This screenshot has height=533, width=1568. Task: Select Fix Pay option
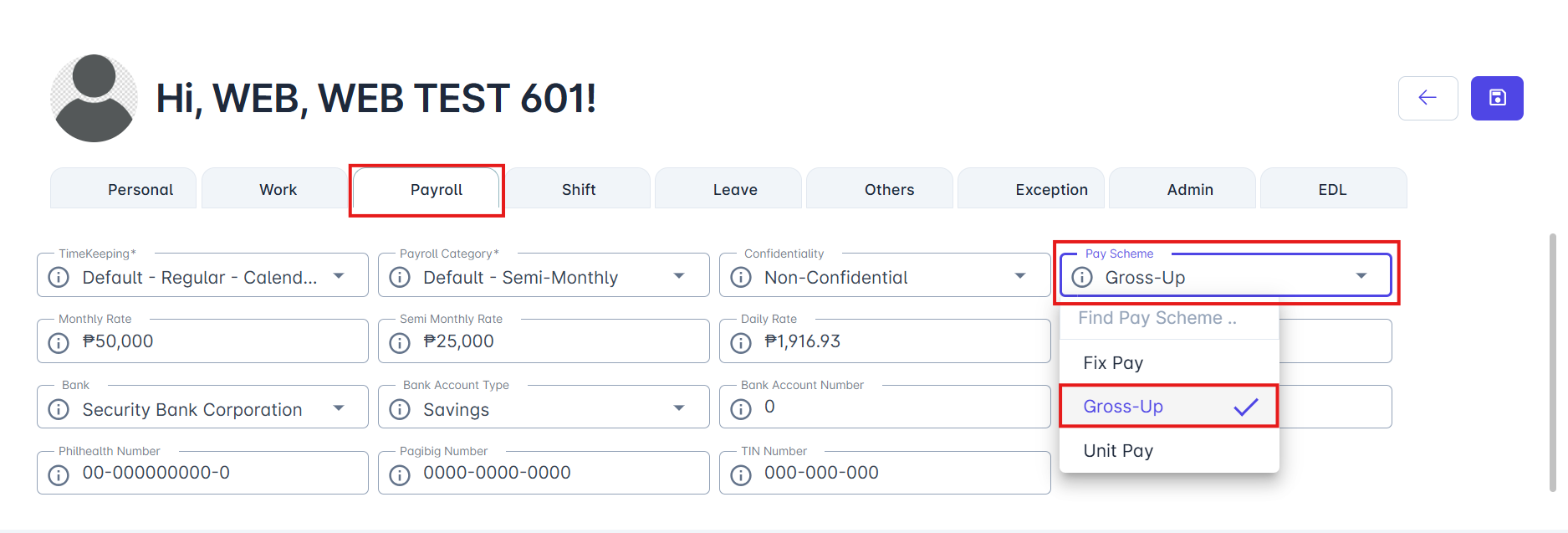pyautogui.click(x=1113, y=363)
